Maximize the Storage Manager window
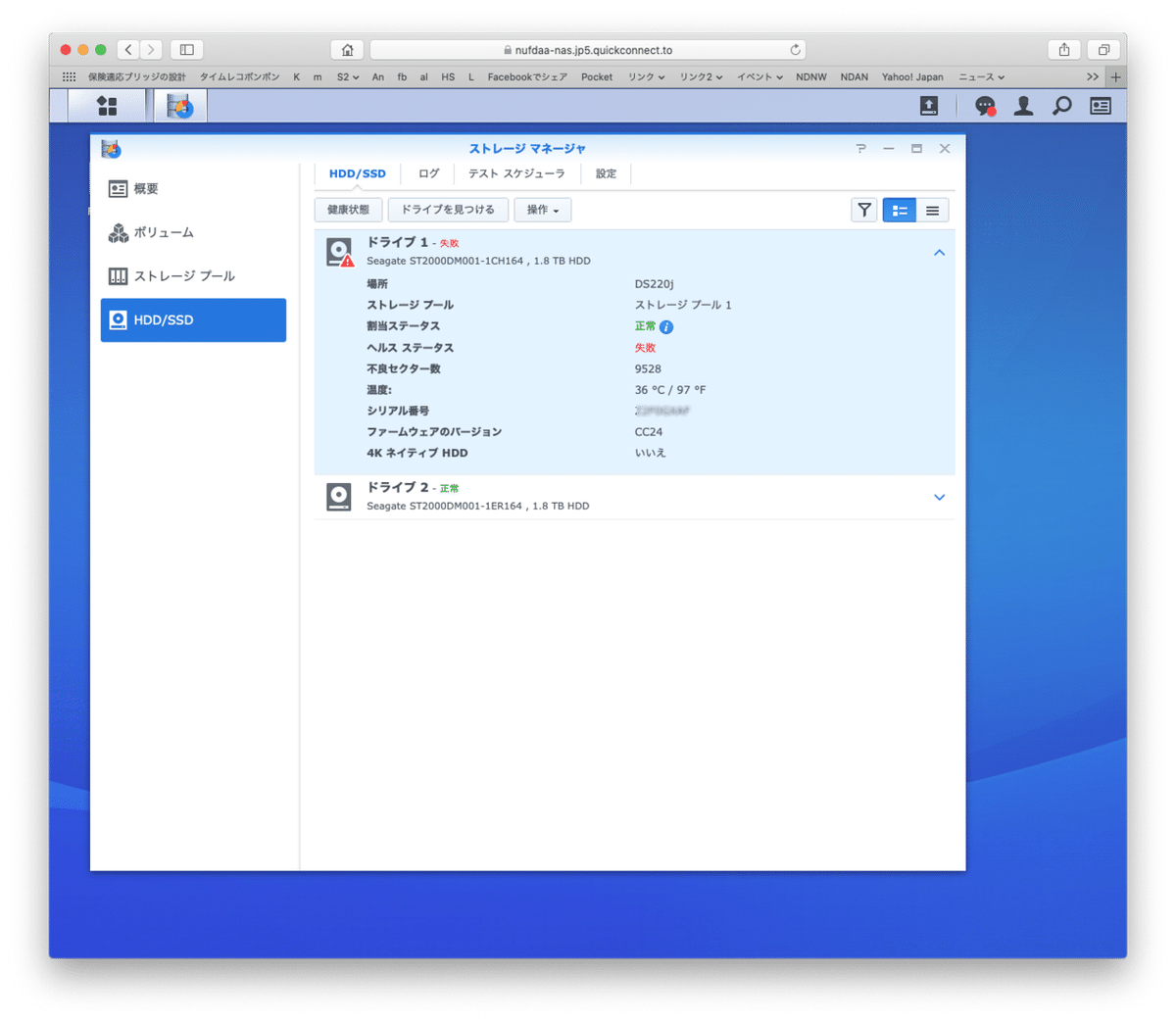This screenshot has height=1023, width=1176. [x=916, y=149]
